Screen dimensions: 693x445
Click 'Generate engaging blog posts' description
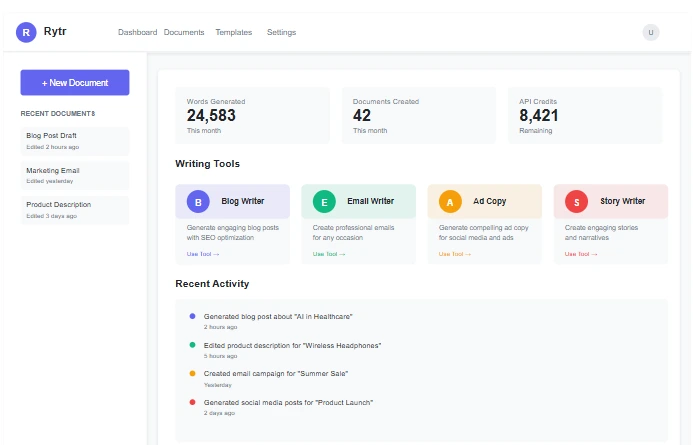[232, 228]
